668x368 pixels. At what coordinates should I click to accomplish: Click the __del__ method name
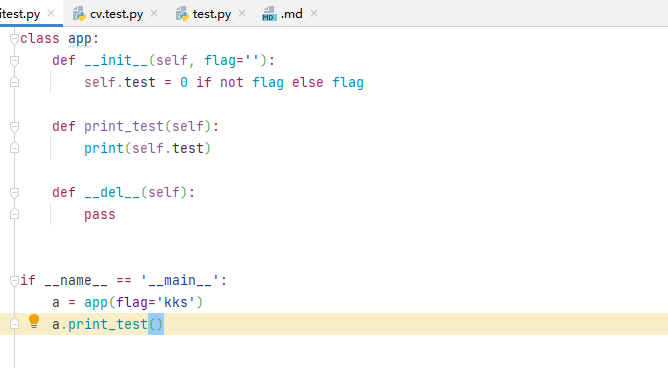tap(112, 193)
